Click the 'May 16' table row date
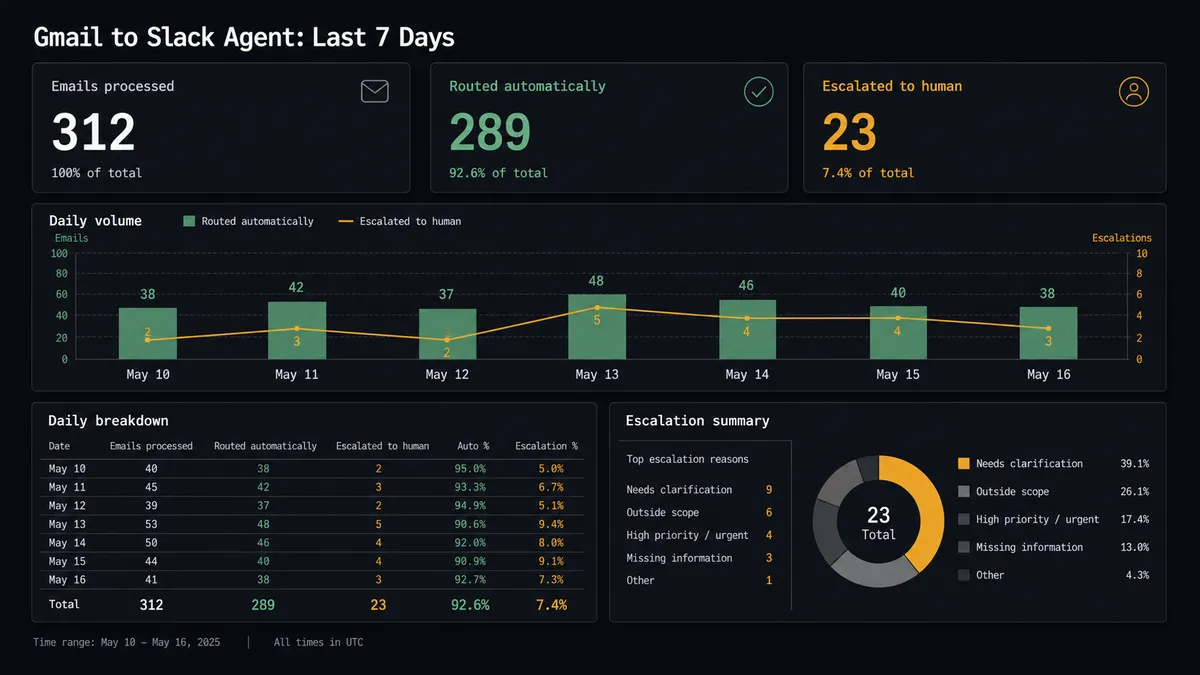Viewport: 1200px width, 675px height. tap(67, 580)
